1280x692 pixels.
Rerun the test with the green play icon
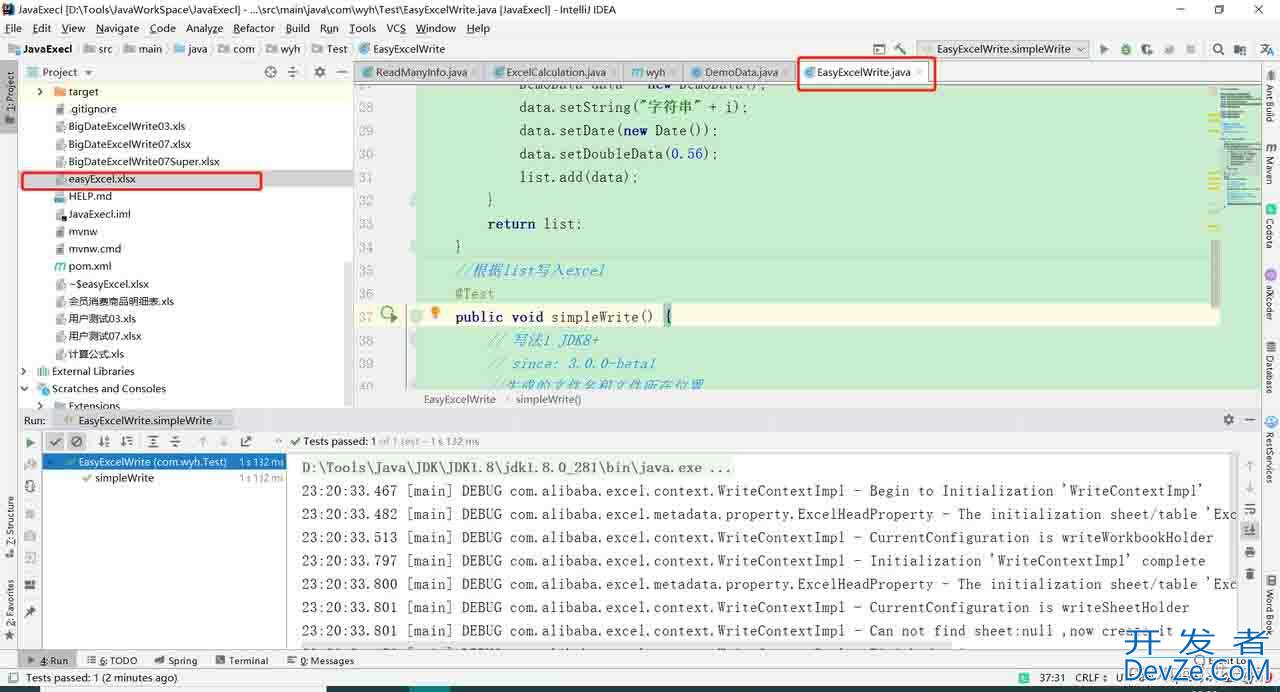coord(30,441)
